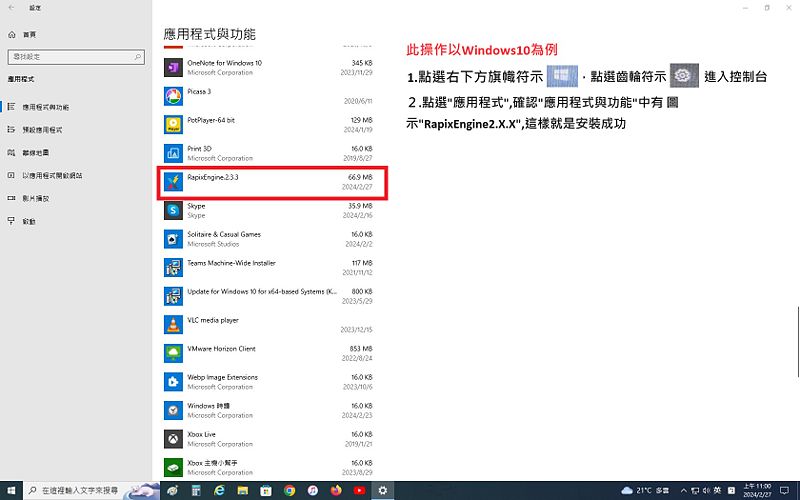
Task: Open the Action Center notification icon
Action: click(x=785, y=490)
